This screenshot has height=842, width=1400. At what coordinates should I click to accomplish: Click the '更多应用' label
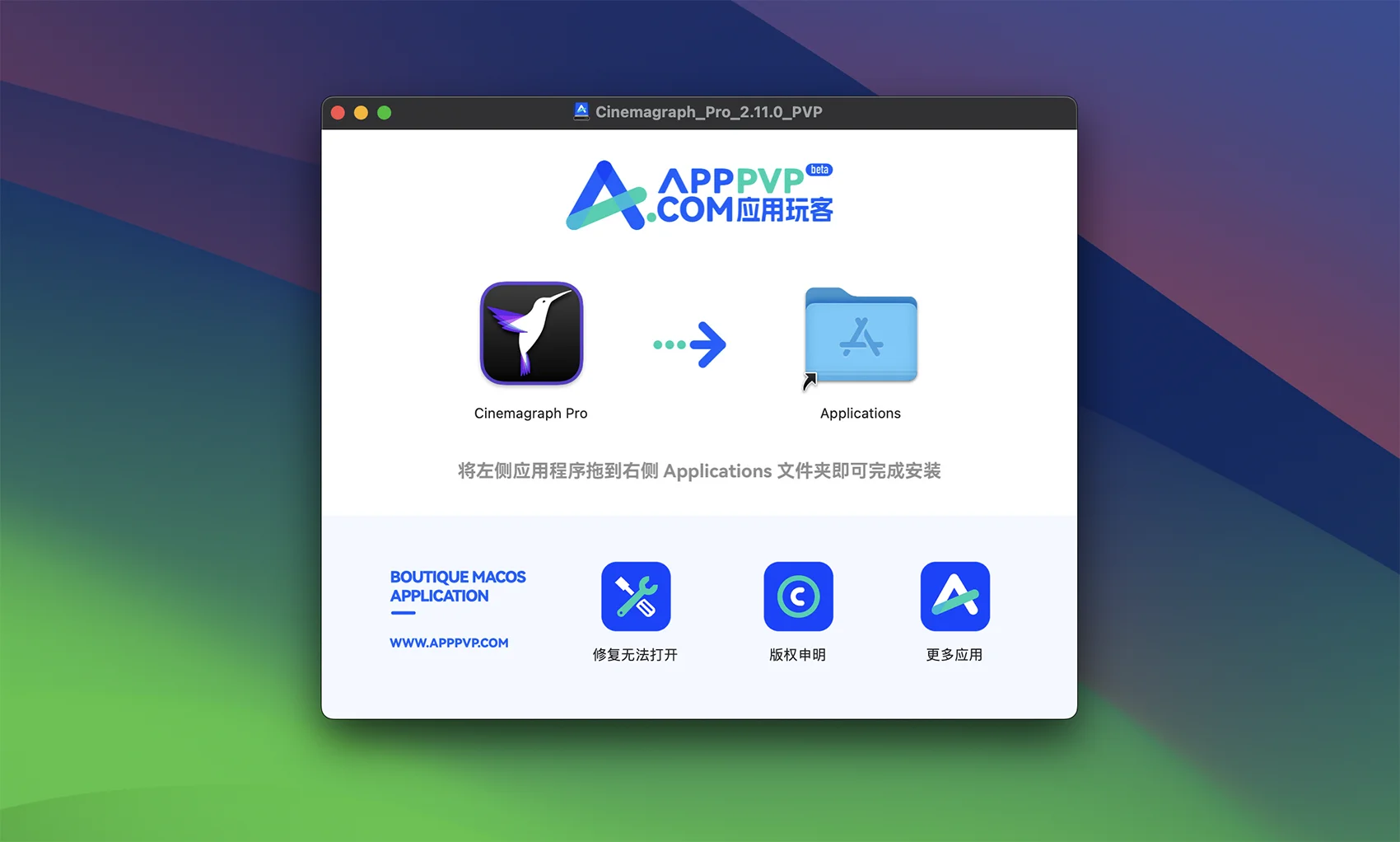[x=954, y=654]
